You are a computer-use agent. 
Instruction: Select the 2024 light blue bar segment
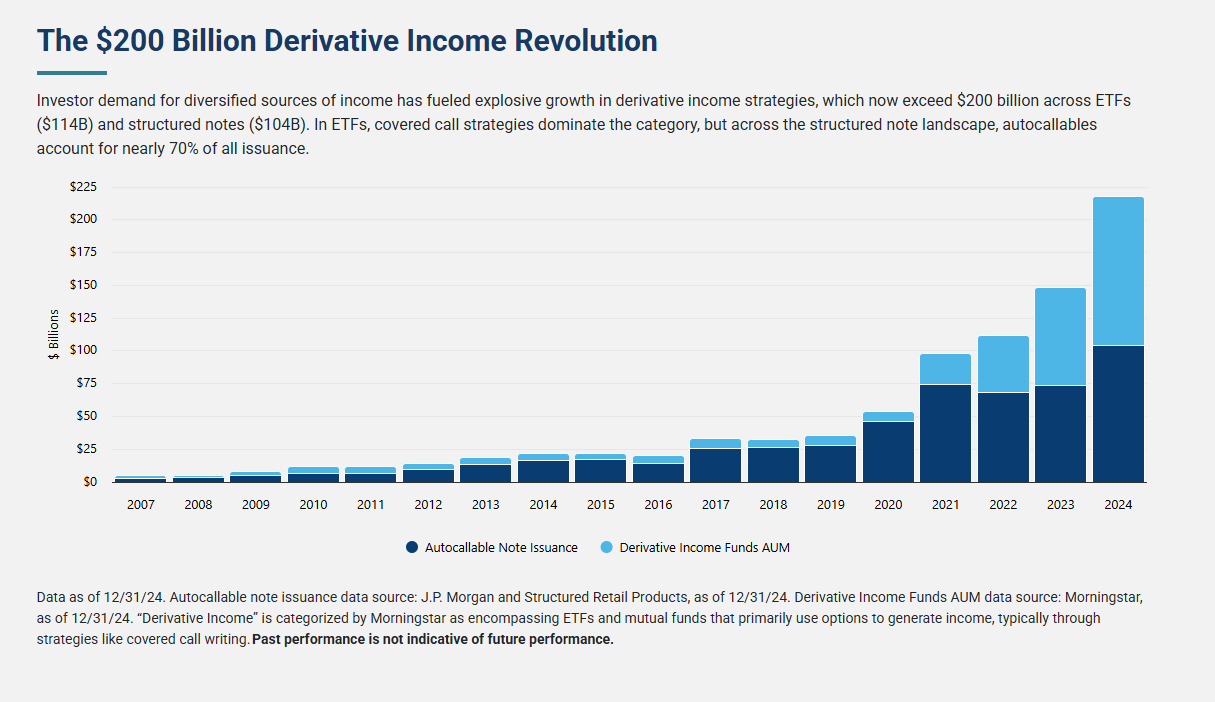[x=1118, y=271]
